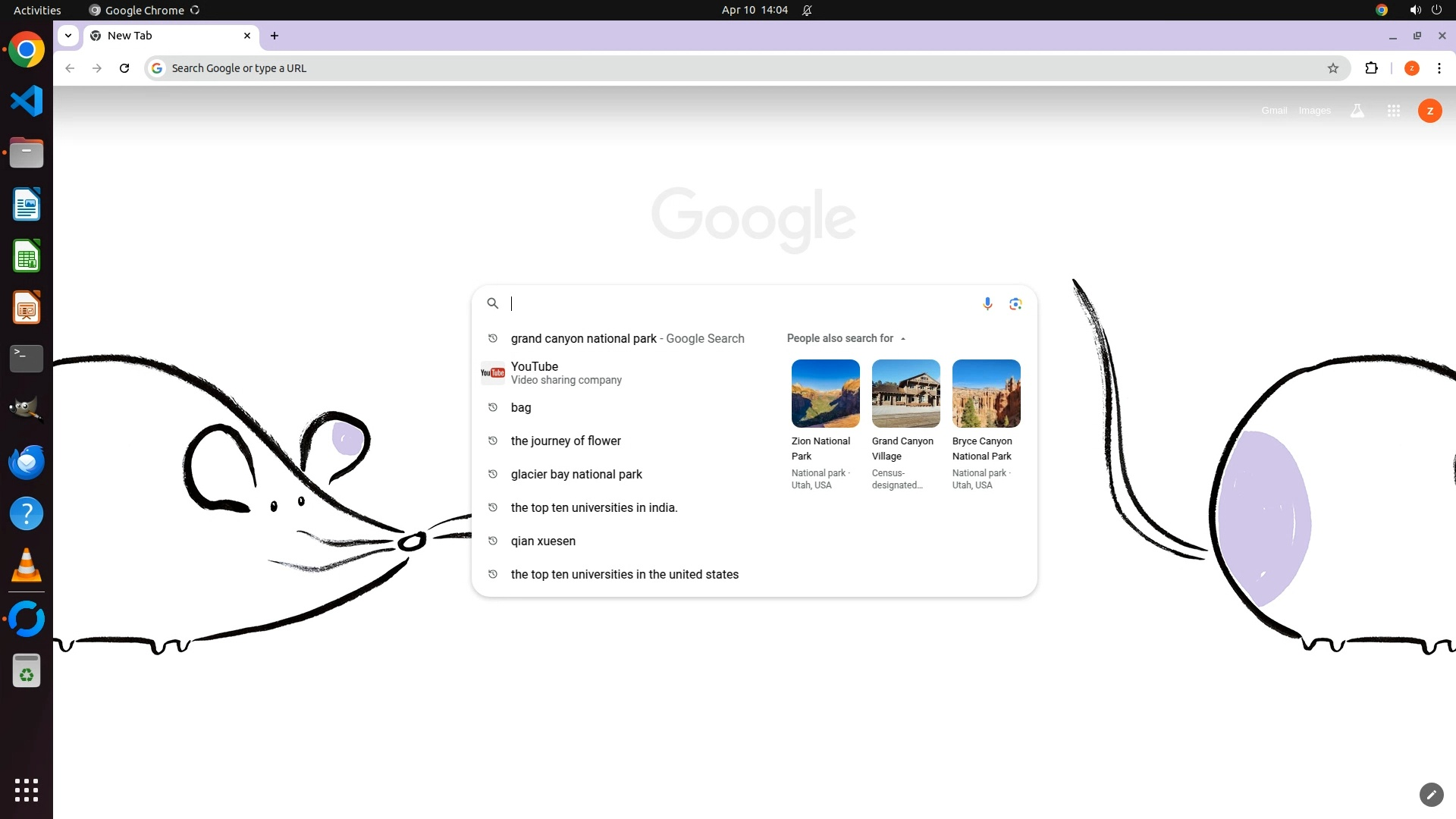This screenshot has width=1456, height=819.
Task: Open Chrome three-dot menu
Action: [1439, 68]
